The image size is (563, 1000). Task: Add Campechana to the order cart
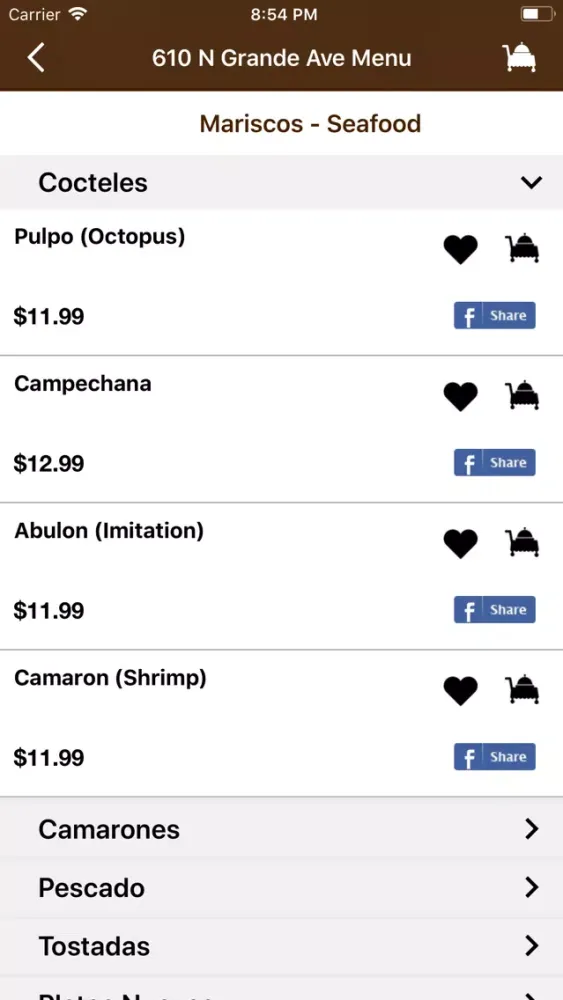[x=523, y=395]
